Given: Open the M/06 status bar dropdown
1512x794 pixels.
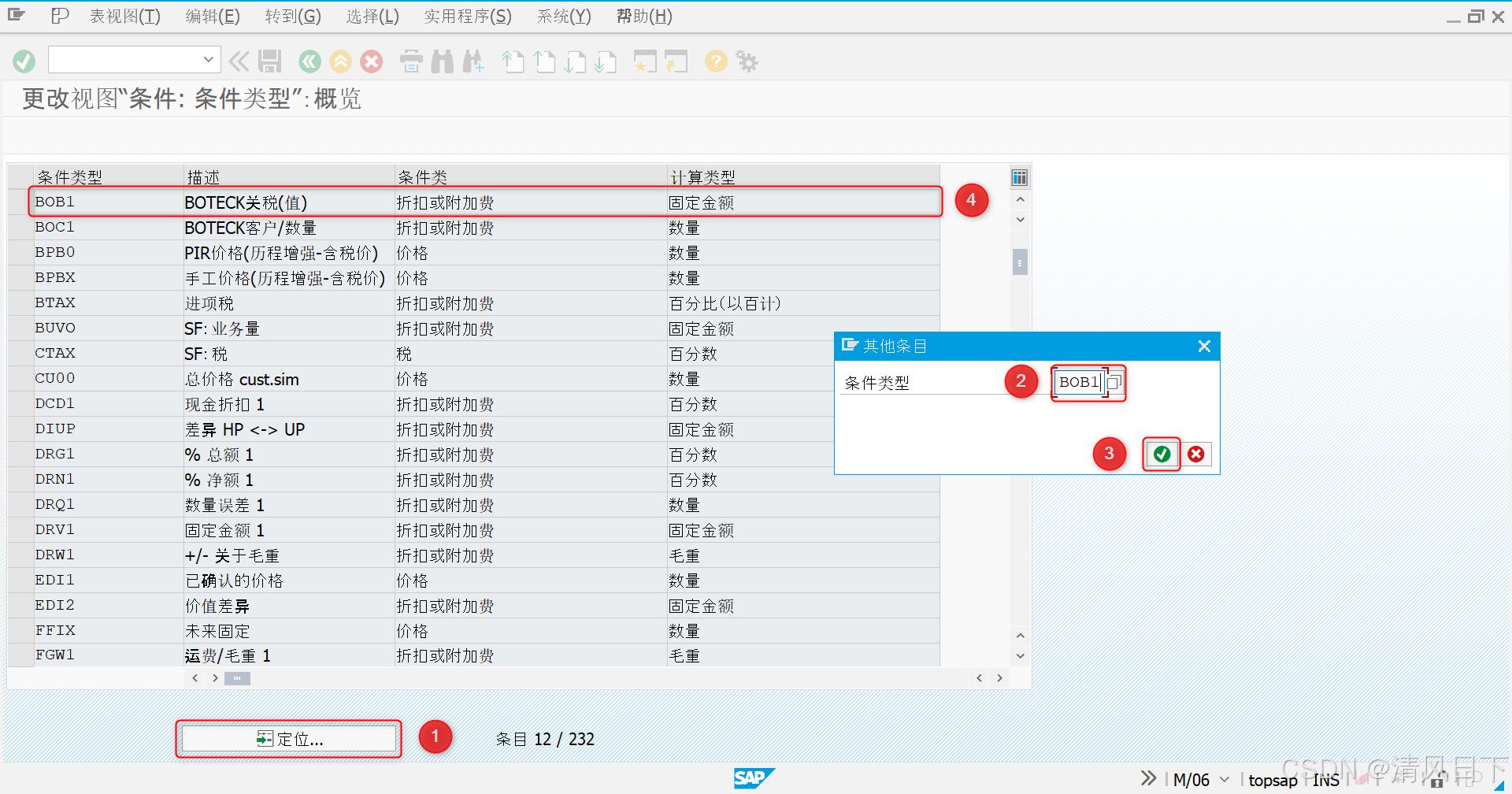Looking at the screenshot, I should (x=1224, y=779).
